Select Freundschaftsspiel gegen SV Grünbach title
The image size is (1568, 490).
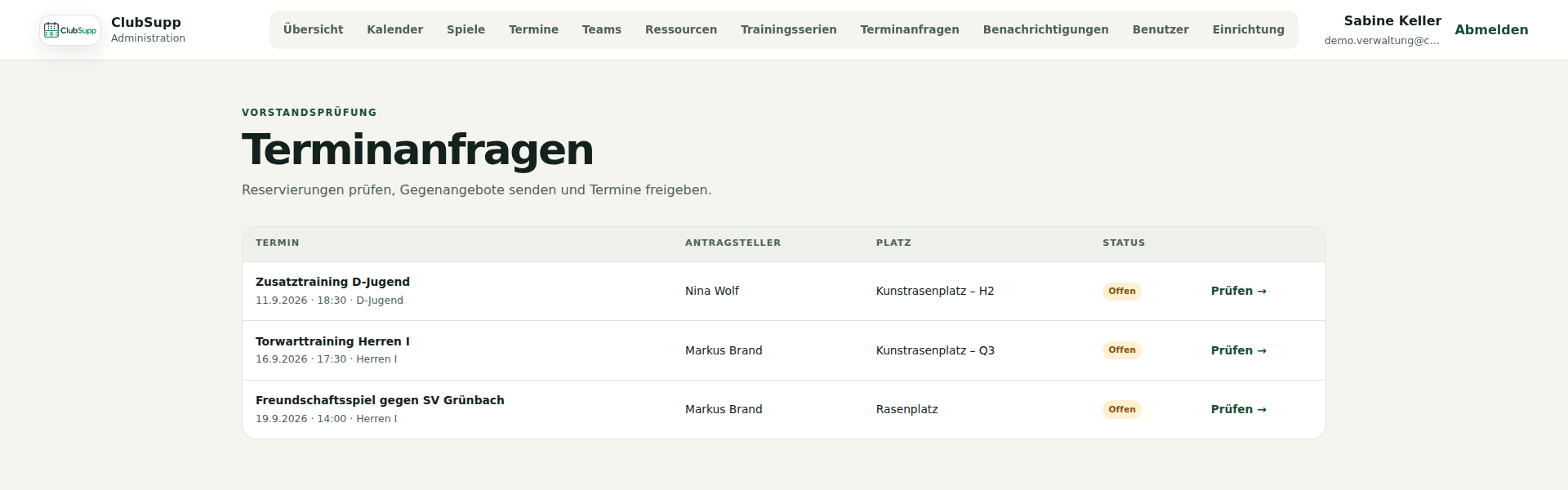tap(380, 400)
